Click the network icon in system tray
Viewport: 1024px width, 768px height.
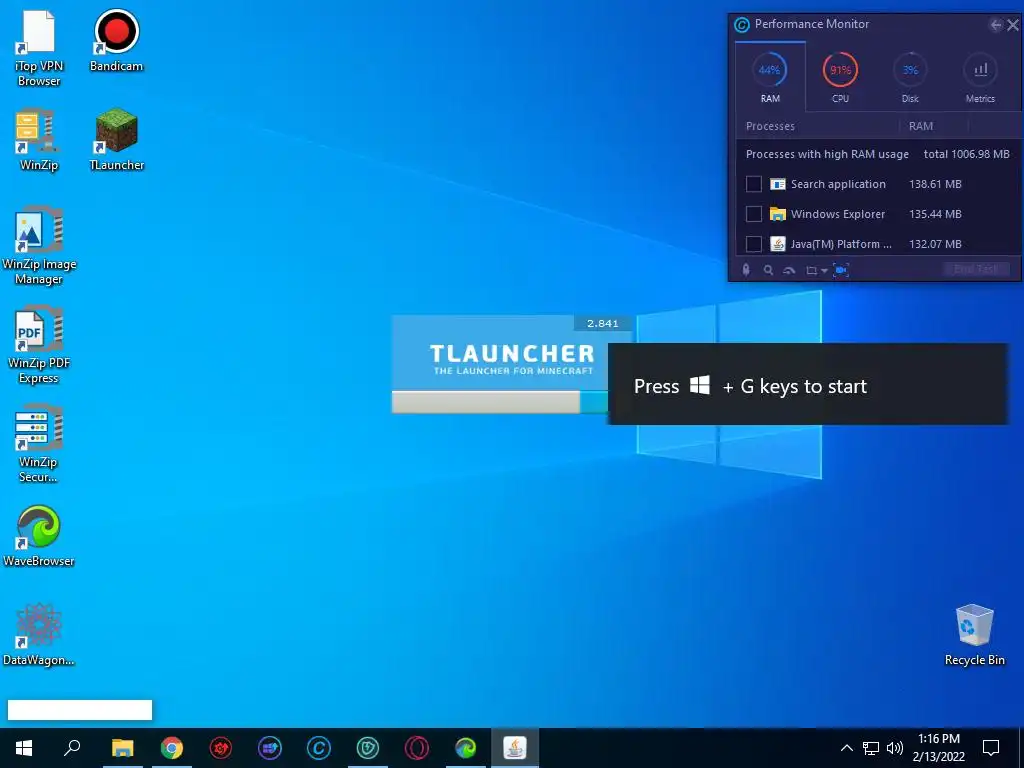[x=871, y=748]
